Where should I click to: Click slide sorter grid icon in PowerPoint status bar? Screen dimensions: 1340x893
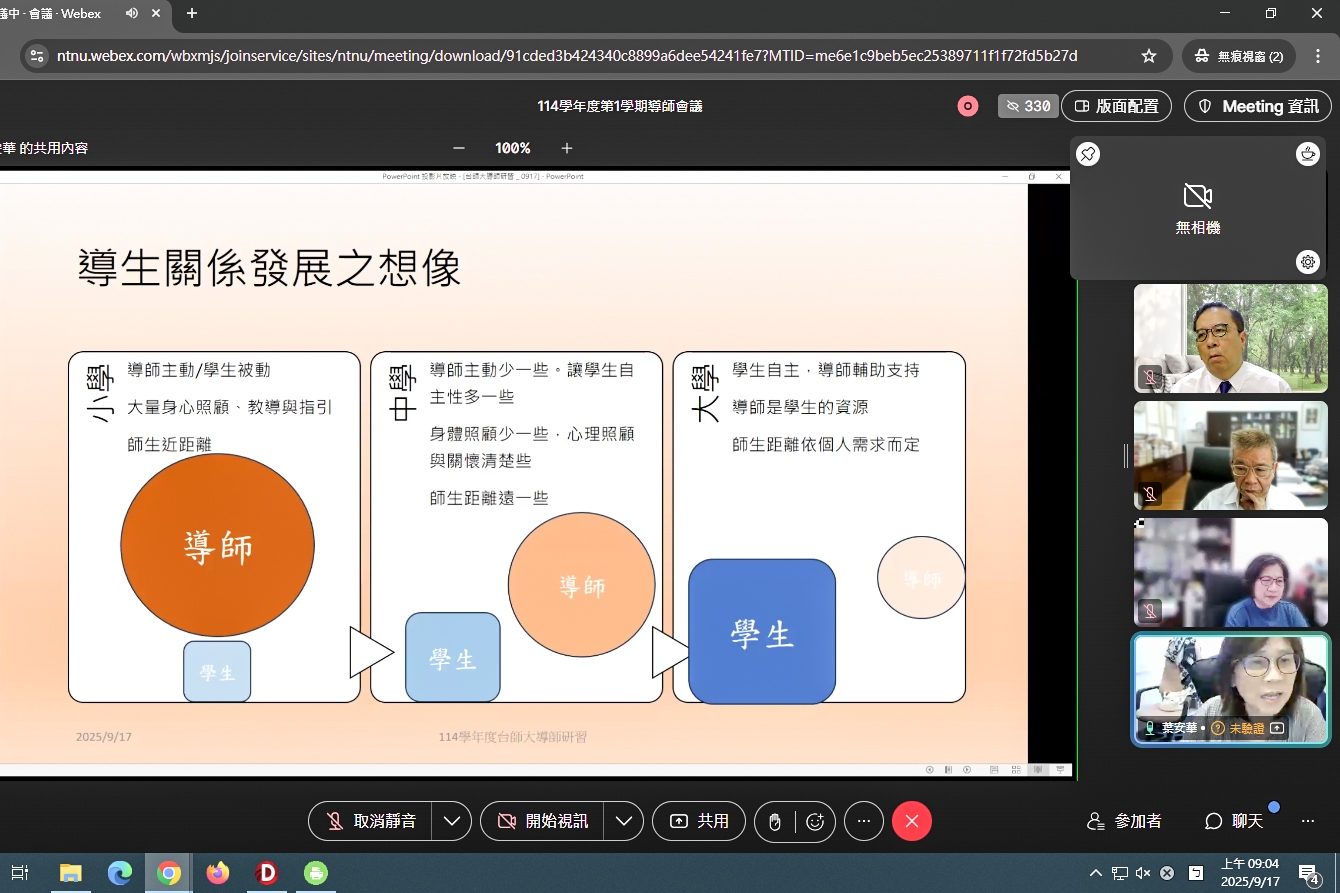(x=1016, y=770)
